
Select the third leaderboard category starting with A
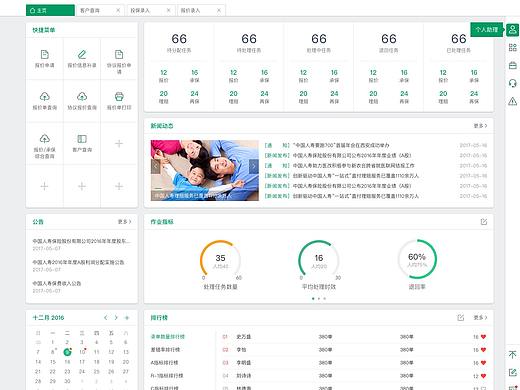(x=164, y=363)
